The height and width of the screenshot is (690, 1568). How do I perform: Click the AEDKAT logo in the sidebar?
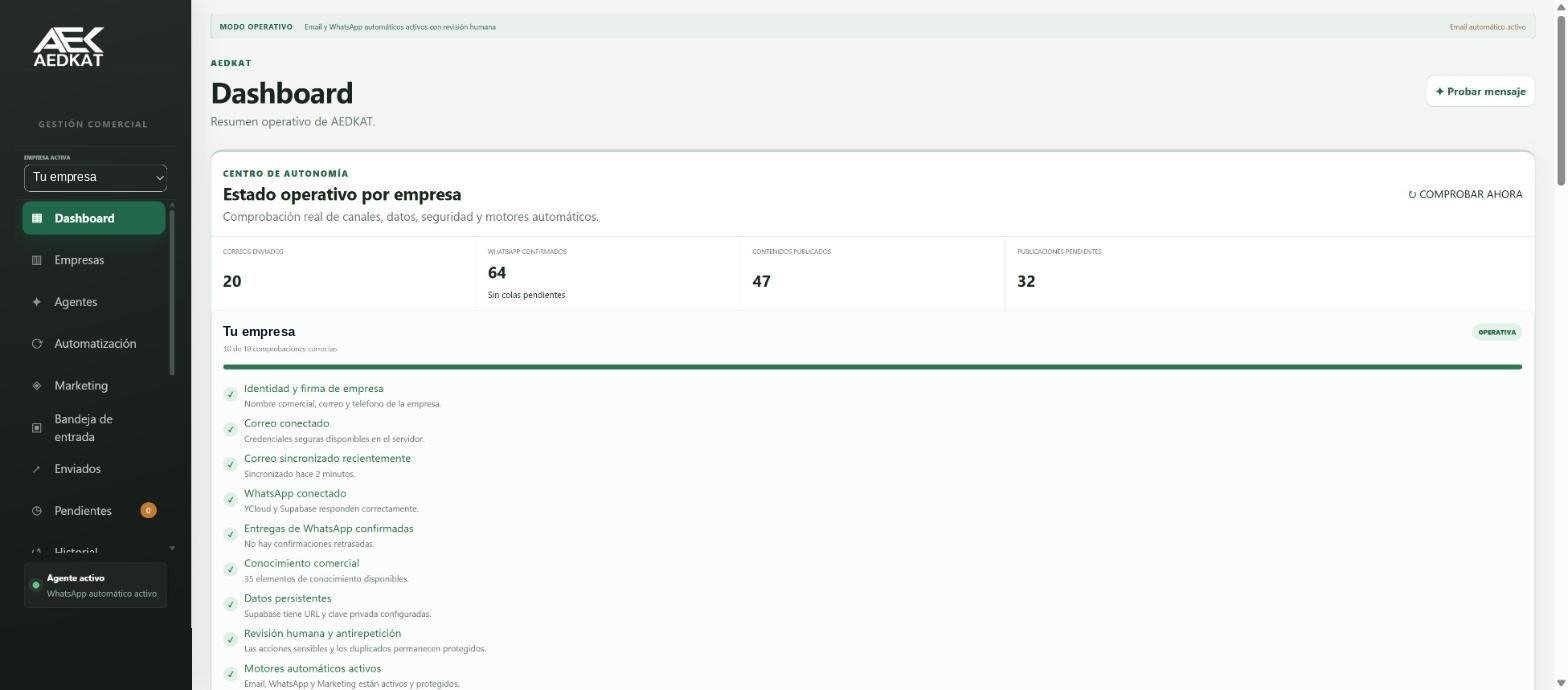coord(68,47)
